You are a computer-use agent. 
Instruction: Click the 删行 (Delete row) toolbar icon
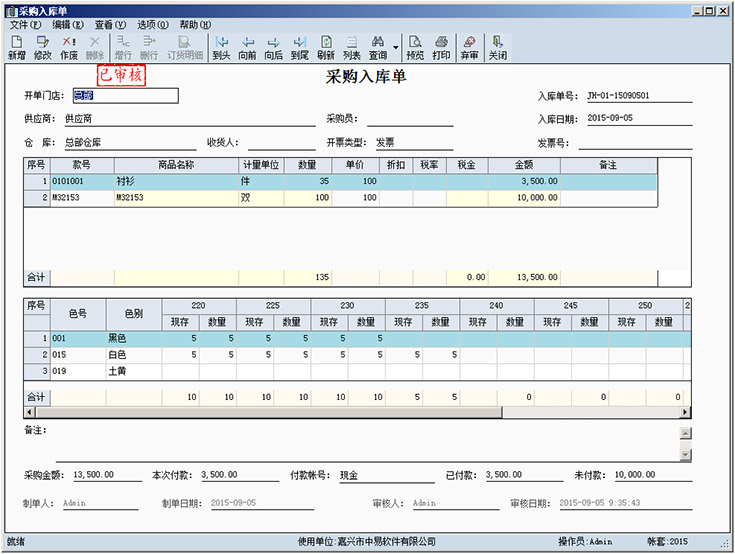coord(149,48)
